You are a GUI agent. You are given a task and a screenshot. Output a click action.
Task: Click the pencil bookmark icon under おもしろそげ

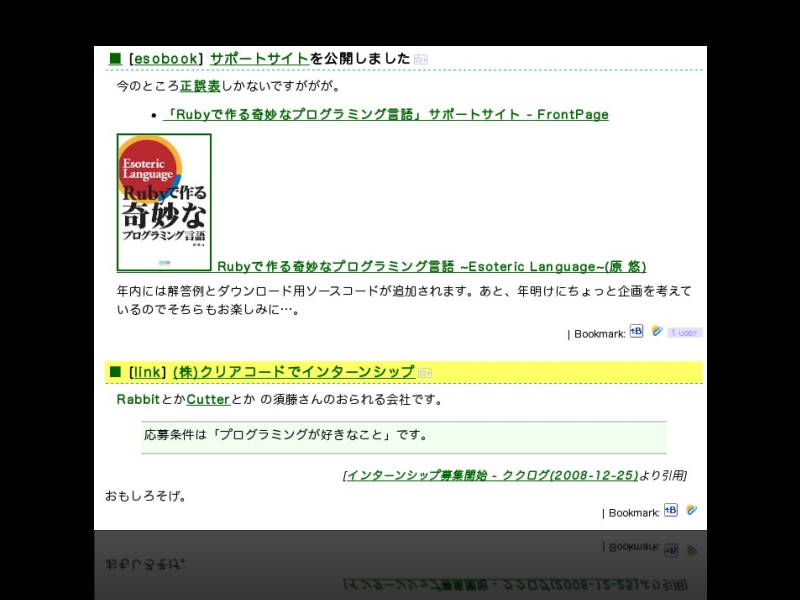tap(691, 510)
